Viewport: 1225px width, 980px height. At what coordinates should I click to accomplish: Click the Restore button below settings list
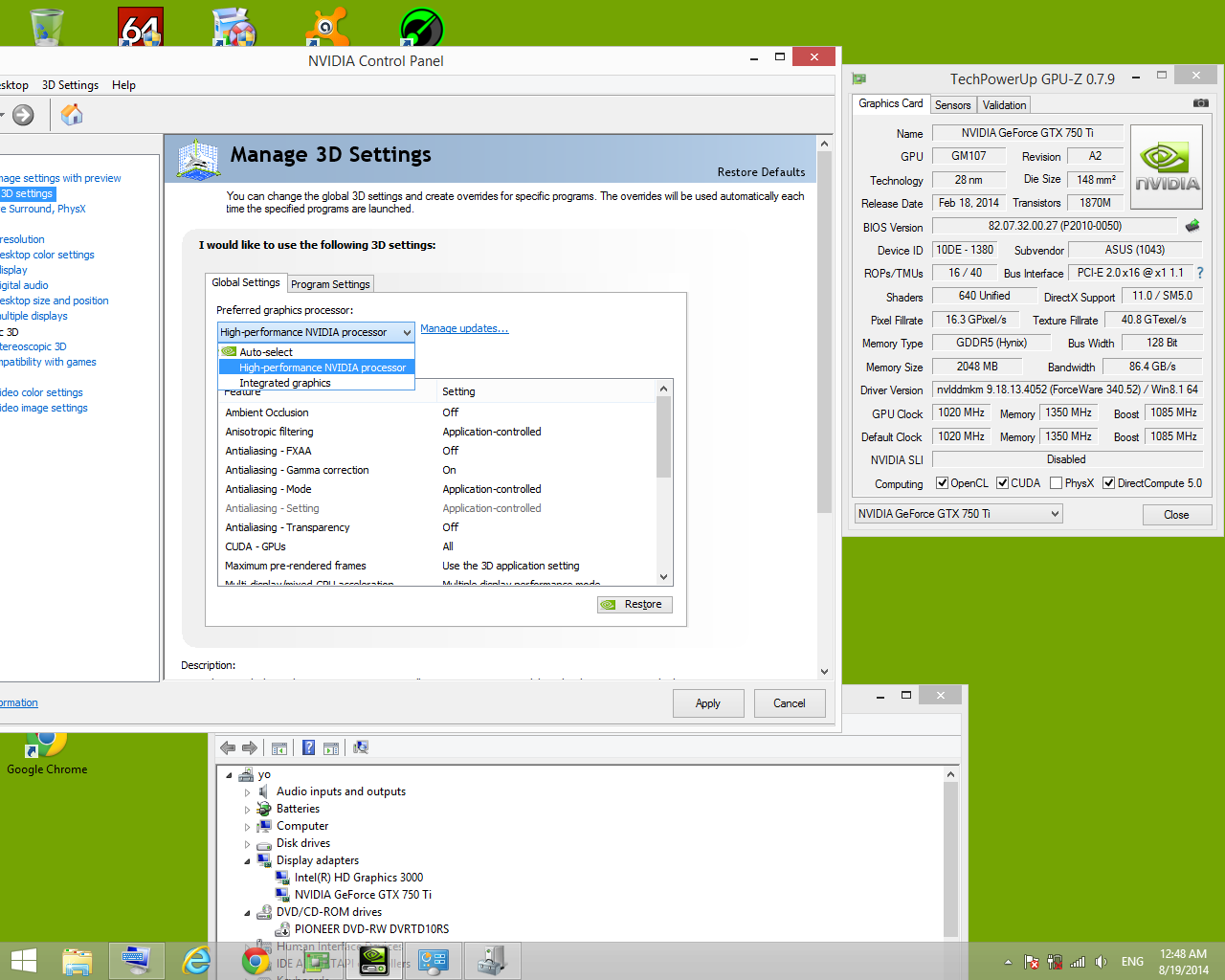click(635, 605)
